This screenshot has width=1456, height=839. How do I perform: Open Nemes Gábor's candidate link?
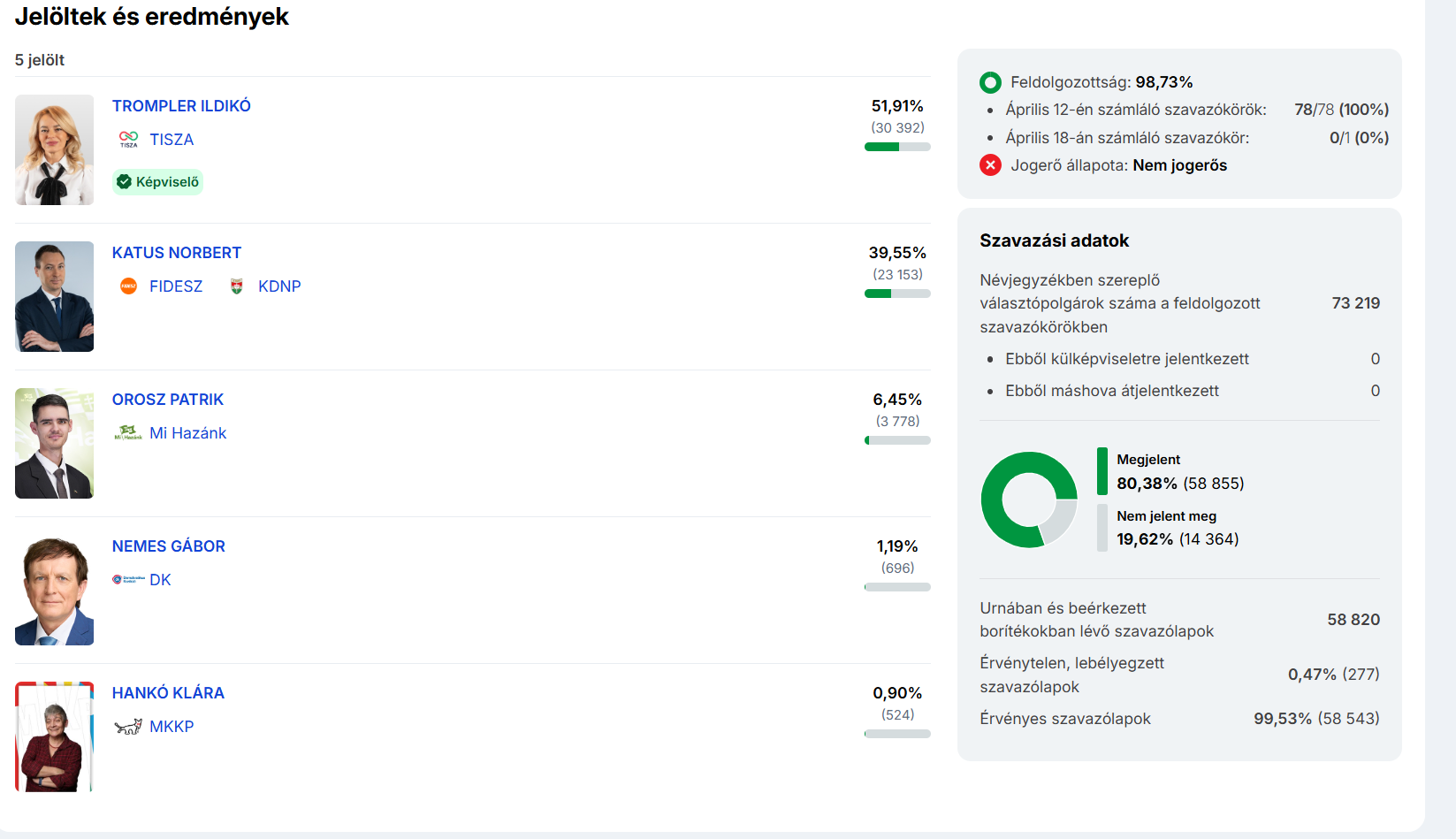pos(168,546)
